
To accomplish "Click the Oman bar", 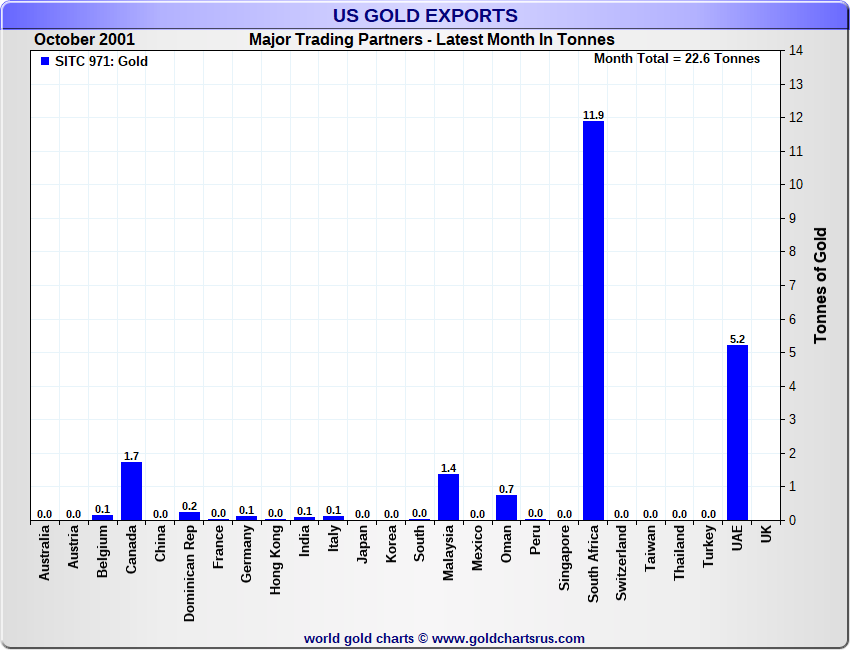I will point(506,507).
